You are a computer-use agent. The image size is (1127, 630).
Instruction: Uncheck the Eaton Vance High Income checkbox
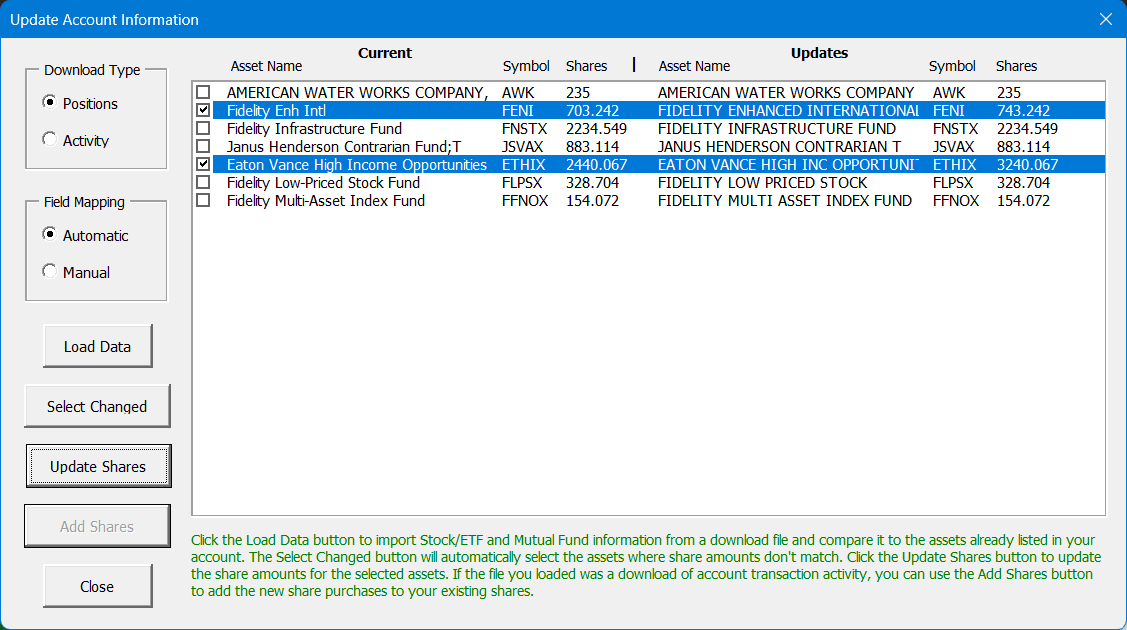click(x=203, y=165)
